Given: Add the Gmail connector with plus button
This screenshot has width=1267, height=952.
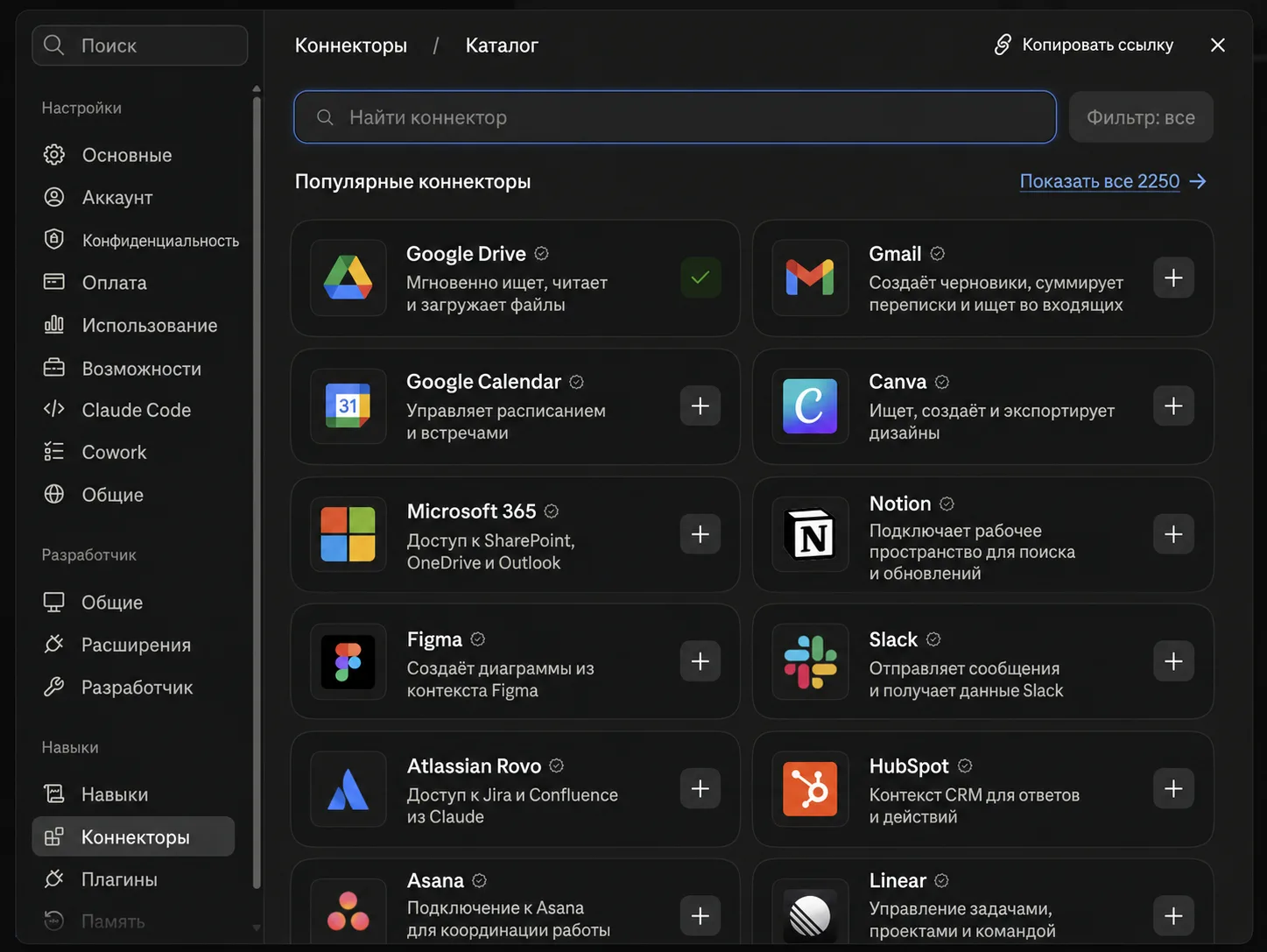Looking at the screenshot, I should pyautogui.click(x=1173, y=278).
